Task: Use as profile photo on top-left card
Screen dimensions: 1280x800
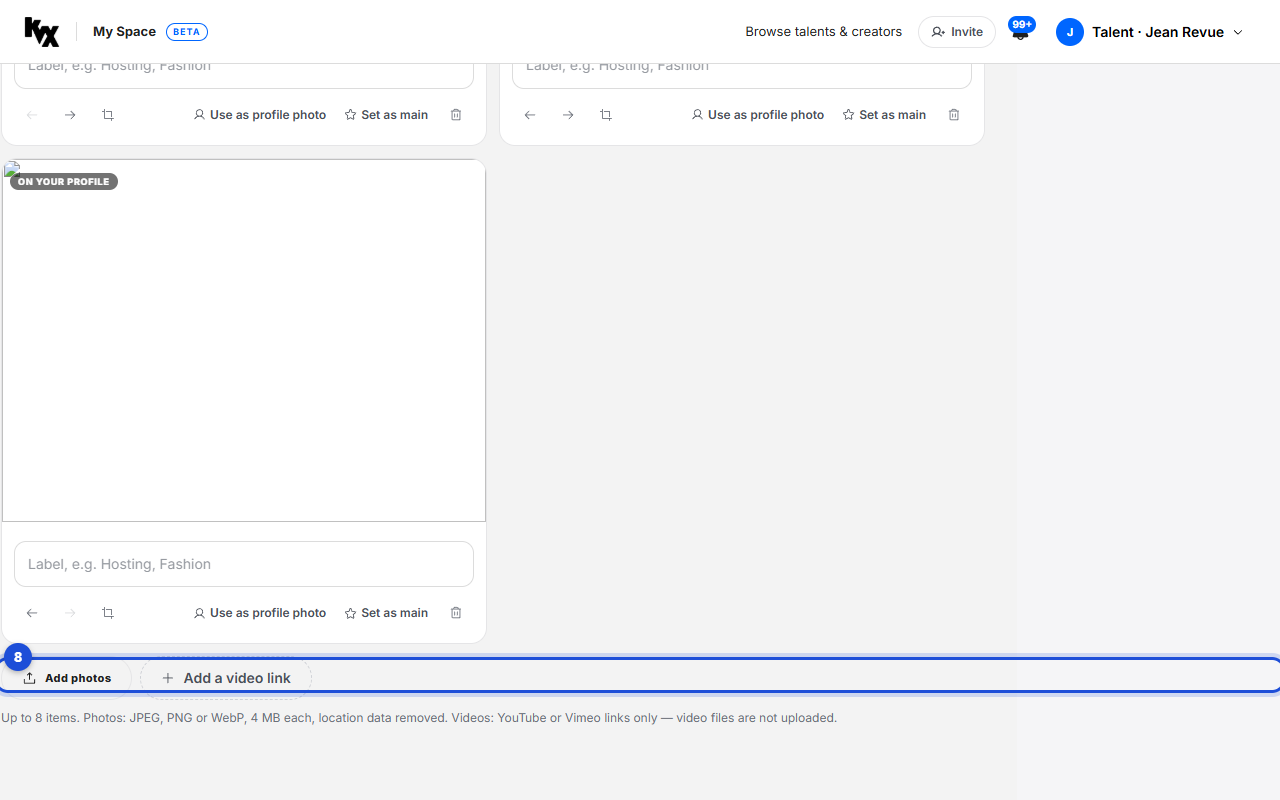Action: [x=260, y=115]
